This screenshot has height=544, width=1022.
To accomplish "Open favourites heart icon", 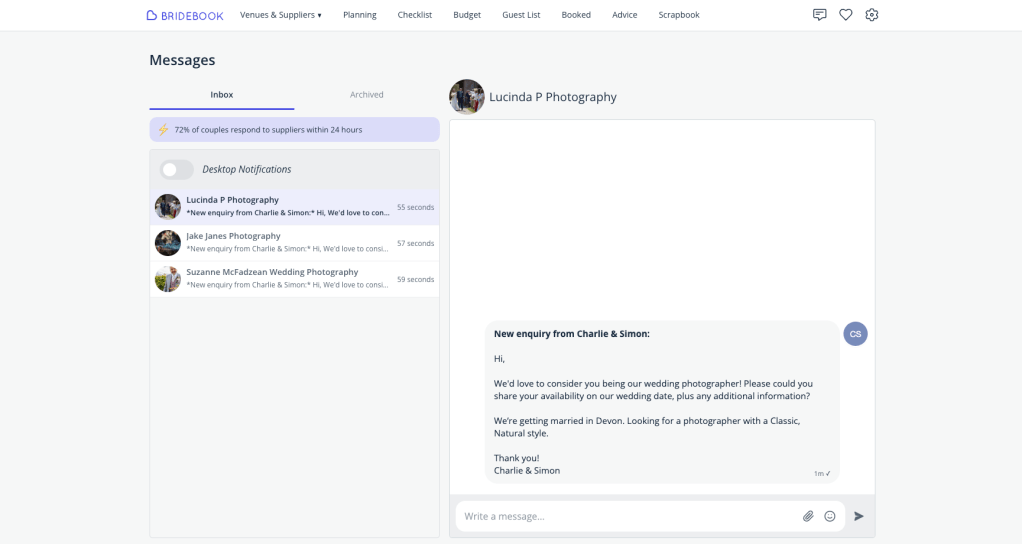I will point(845,15).
